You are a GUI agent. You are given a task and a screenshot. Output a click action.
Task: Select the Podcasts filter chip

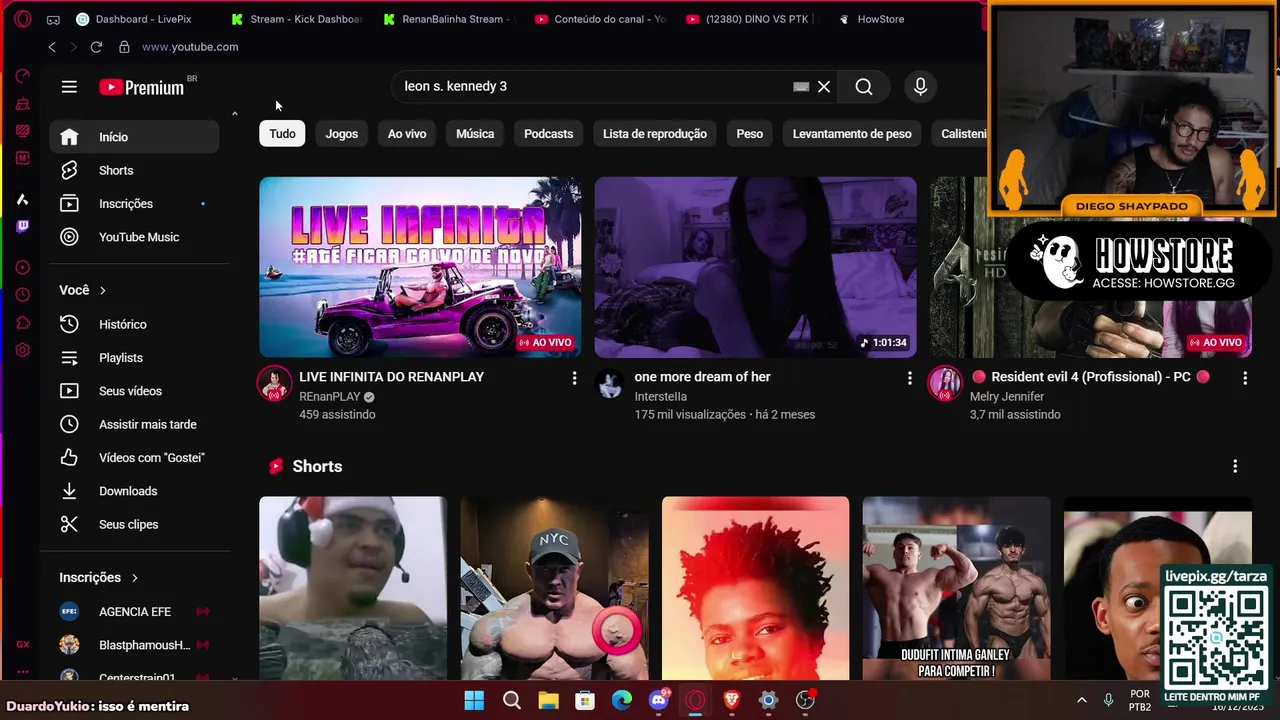coord(548,134)
